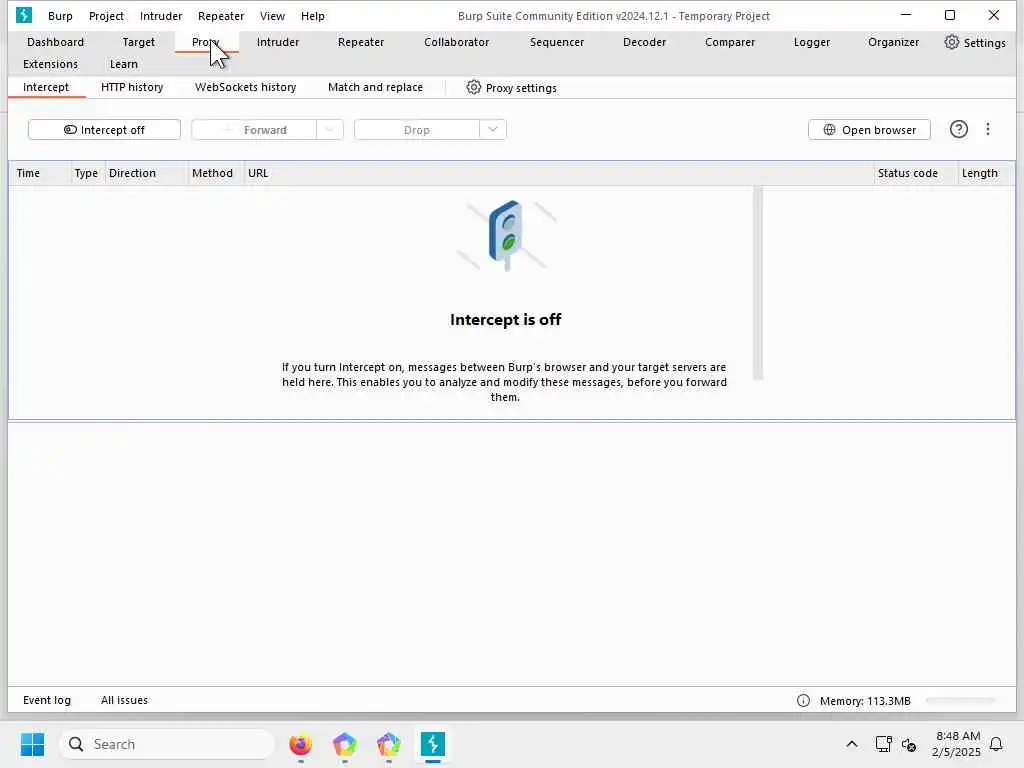Open the View menu
This screenshot has width=1024, height=768.
pyautogui.click(x=272, y=16)
